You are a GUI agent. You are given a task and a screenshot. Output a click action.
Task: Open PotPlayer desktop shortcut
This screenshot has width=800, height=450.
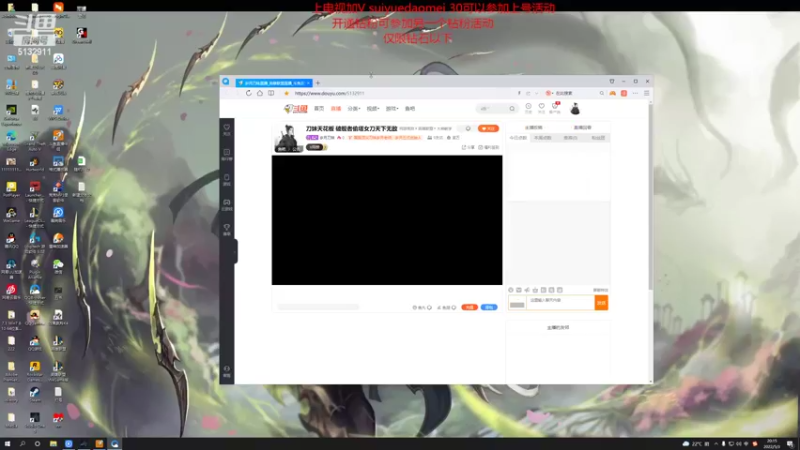click(x=11, y=189)
